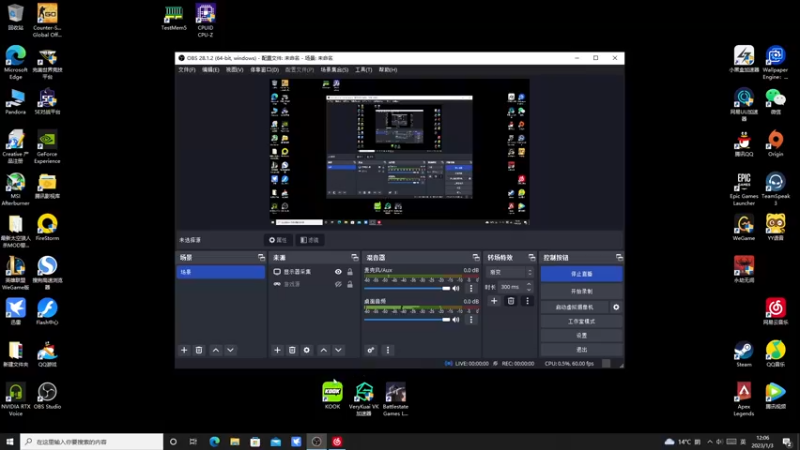Click the 300 ms duration stepper arrows

(529, 287)
